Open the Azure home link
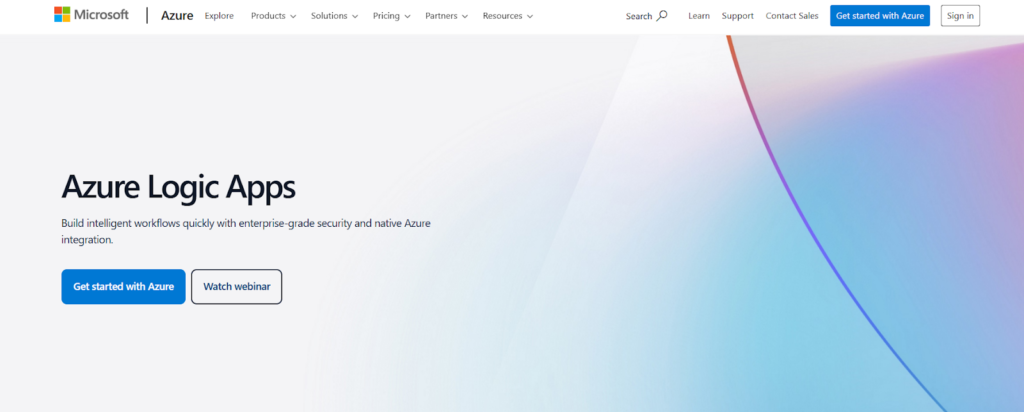The width and height of the screenshot is (1024, 412). 177,16
